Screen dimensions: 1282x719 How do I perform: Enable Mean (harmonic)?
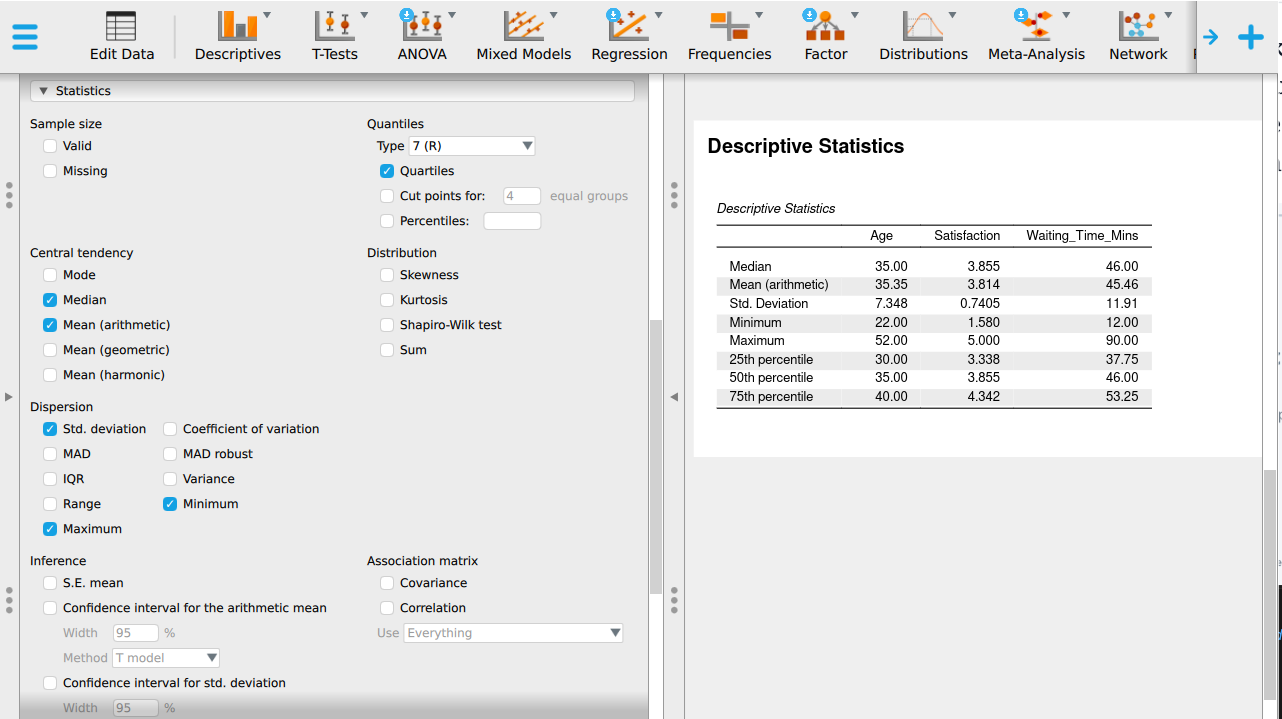click(x=50, y=375)
